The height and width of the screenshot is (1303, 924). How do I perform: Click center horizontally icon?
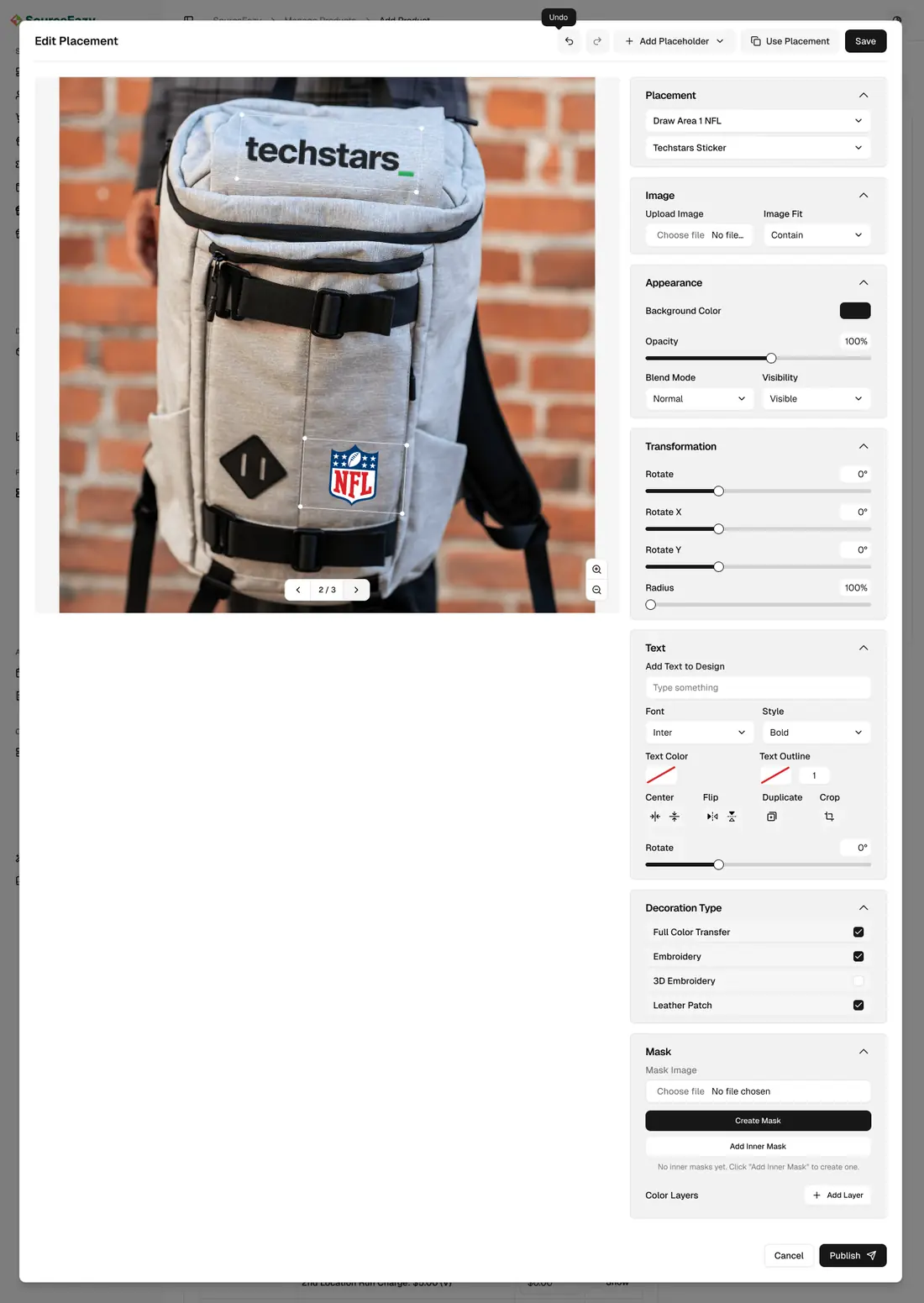(655, 817)
